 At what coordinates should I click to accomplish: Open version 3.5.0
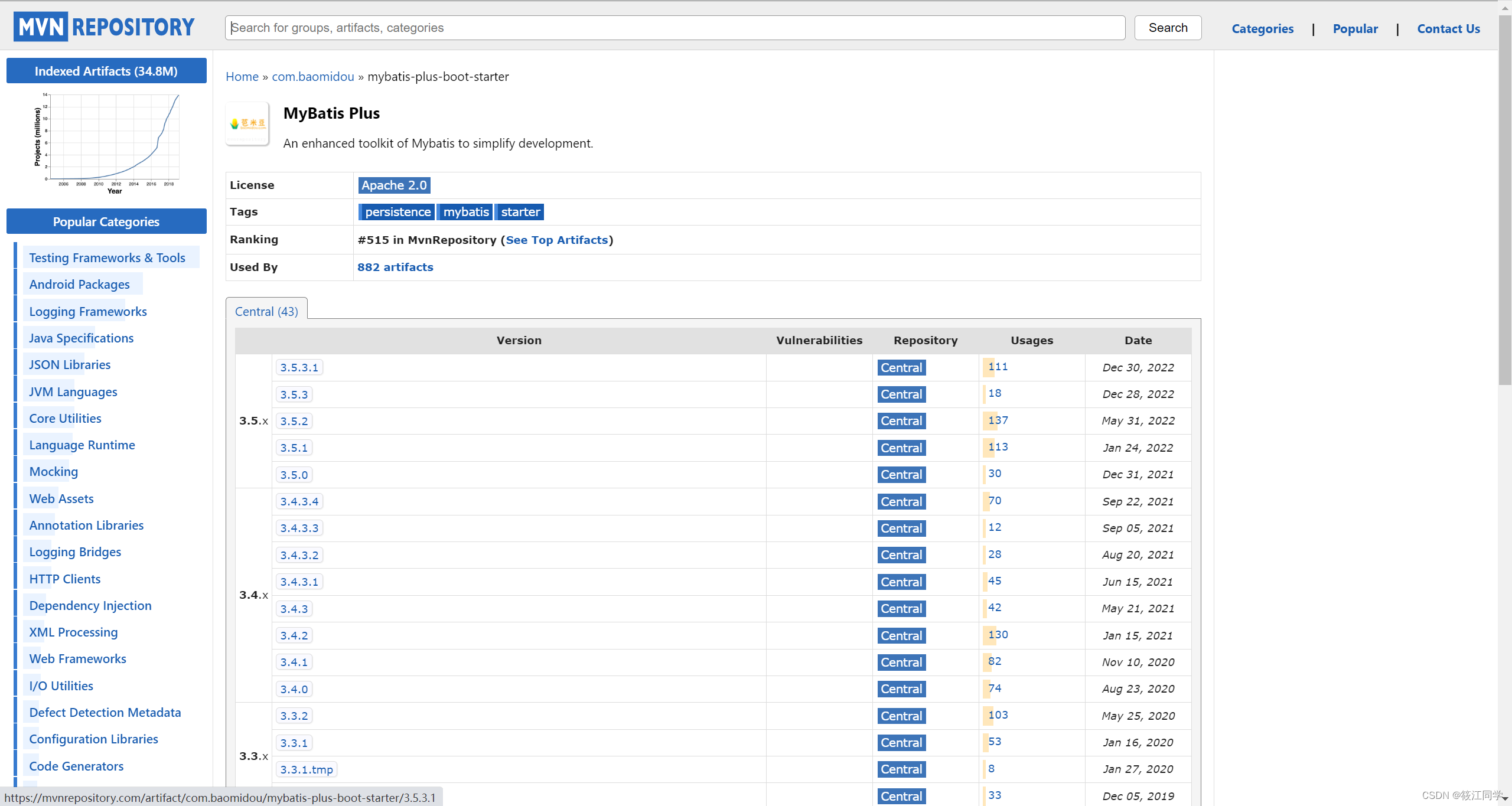(294, 475)
